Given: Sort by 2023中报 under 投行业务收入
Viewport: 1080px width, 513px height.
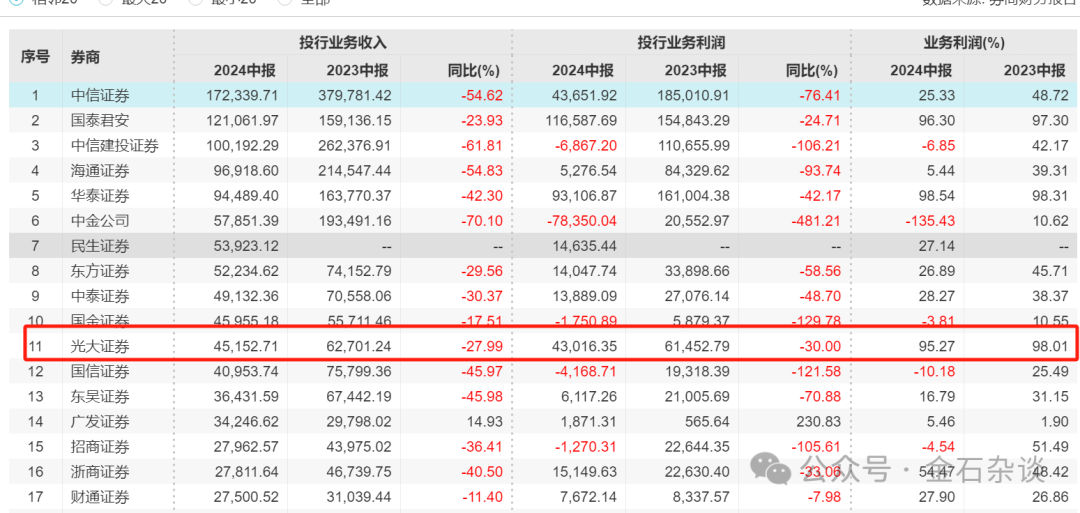Looking at the screenshot, I should tap(357, 70).
